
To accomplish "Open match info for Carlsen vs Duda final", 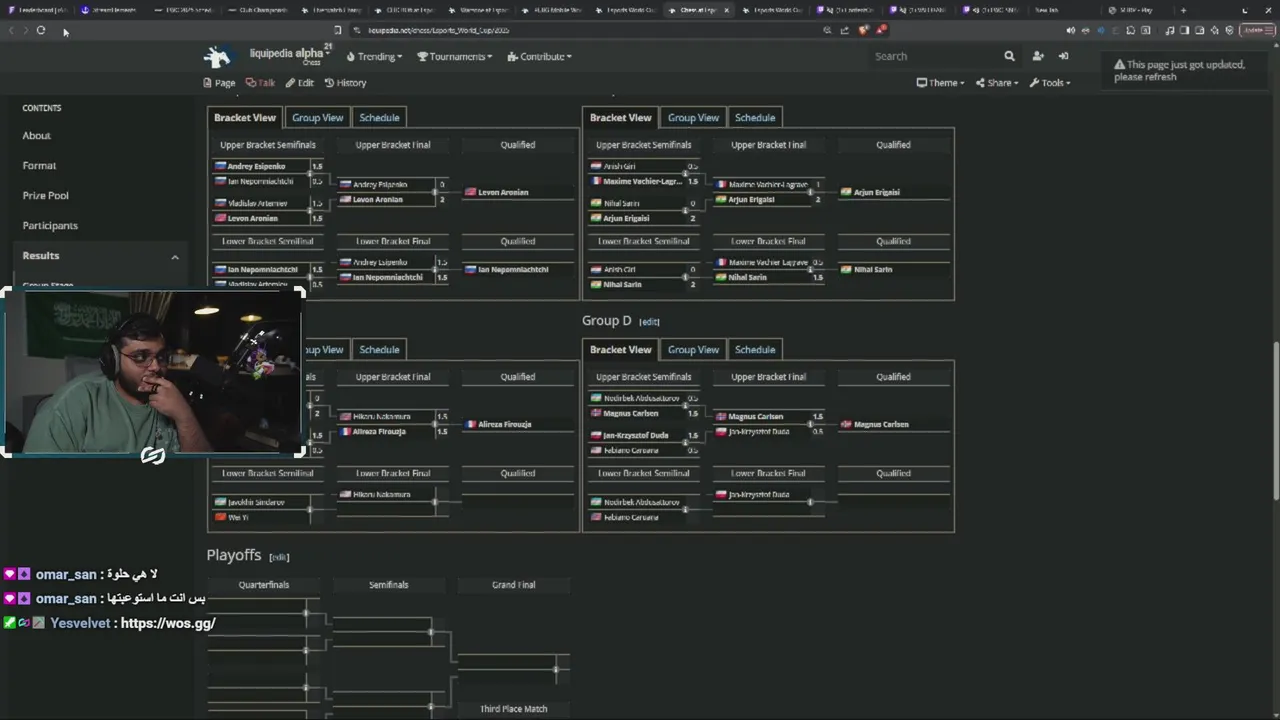I will point(811,424).
